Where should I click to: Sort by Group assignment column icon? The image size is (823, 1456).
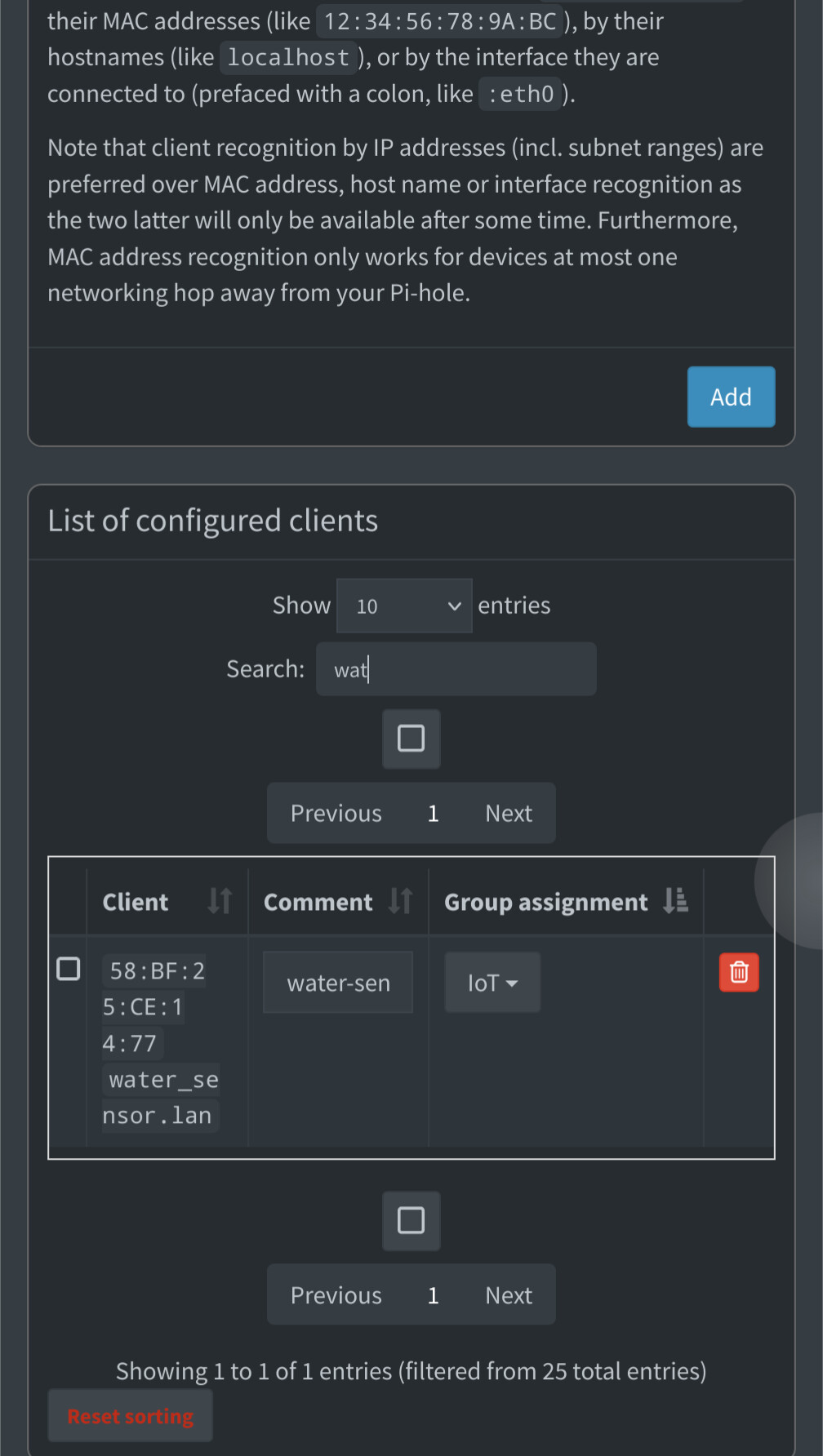coord(675,901)
